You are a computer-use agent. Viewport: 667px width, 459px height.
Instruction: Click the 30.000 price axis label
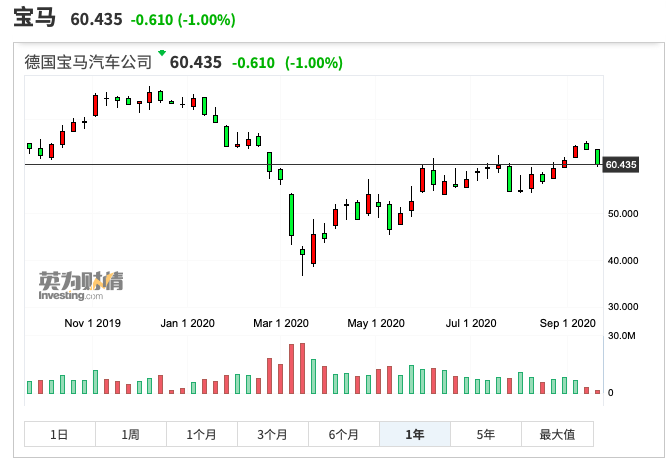tap(623, 307)
